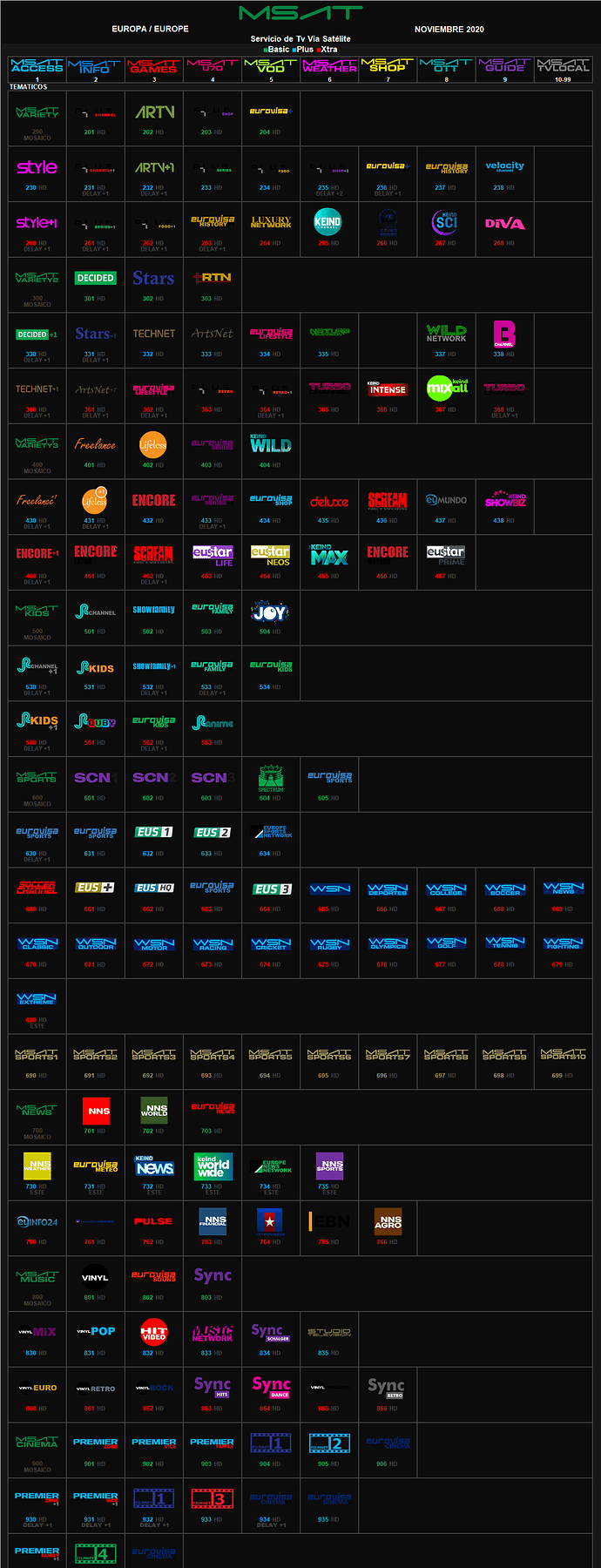Open the Luxury Network logo on 264
The width and height of the screenshot is (601, 1568).
pyautogui.click(x=271, y=222)
